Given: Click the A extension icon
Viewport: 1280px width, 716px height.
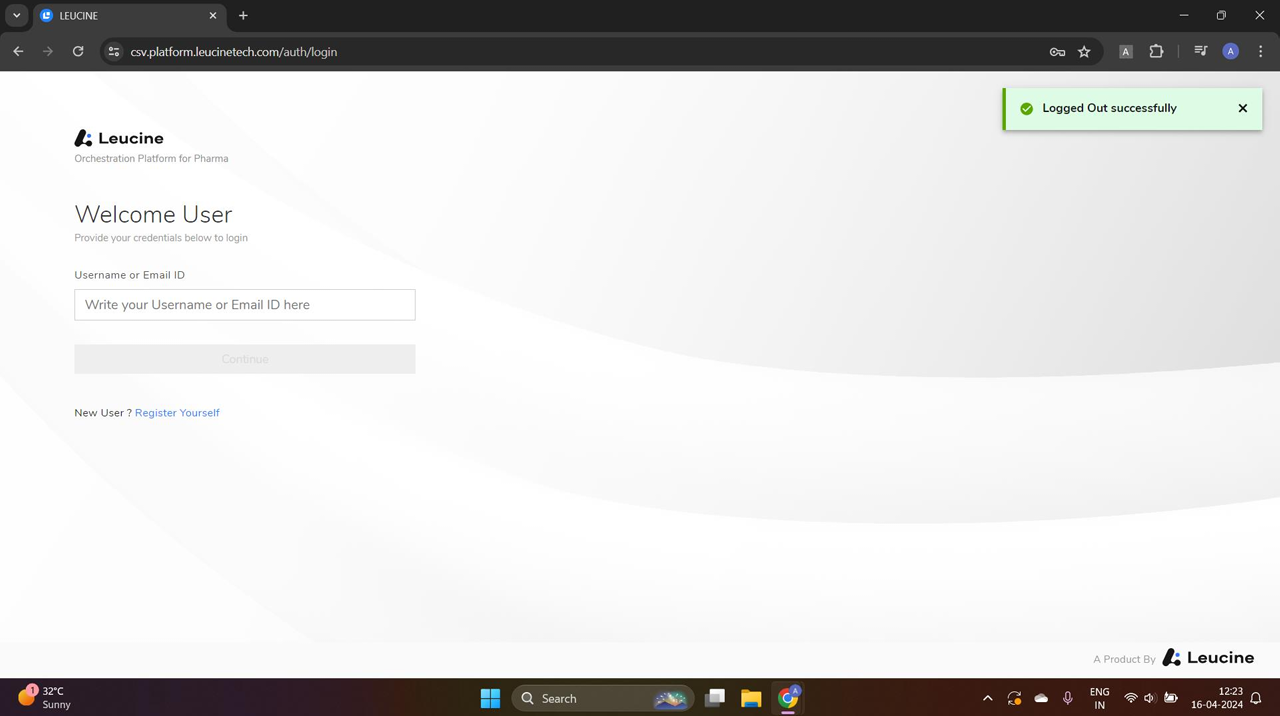Looking at the screenshot, I should (1125, 52).
